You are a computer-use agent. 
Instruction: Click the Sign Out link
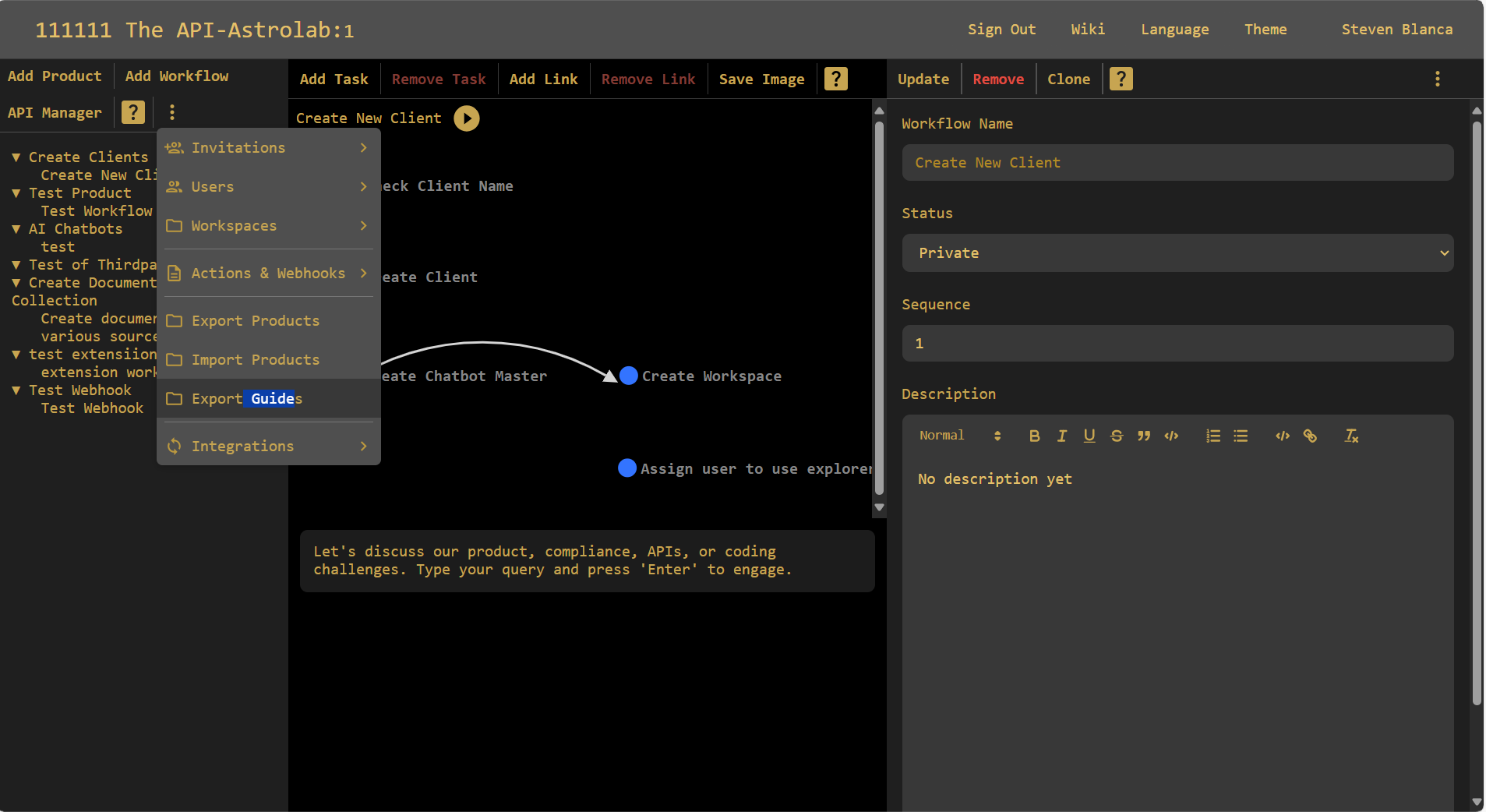pyautogui.click(x=1001, y=29)
